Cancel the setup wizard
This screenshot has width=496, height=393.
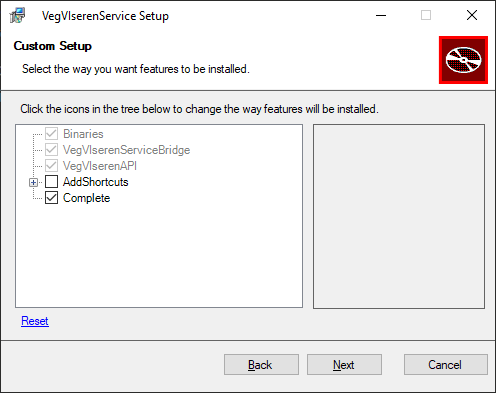[446, 365]
